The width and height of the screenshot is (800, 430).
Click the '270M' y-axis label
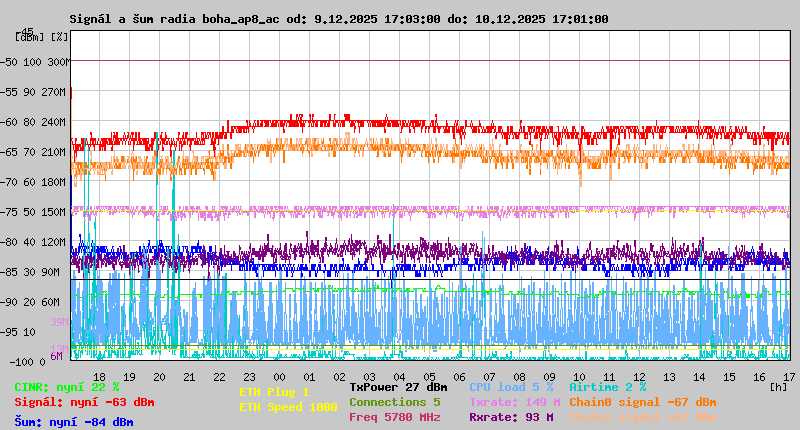[56, 92]
